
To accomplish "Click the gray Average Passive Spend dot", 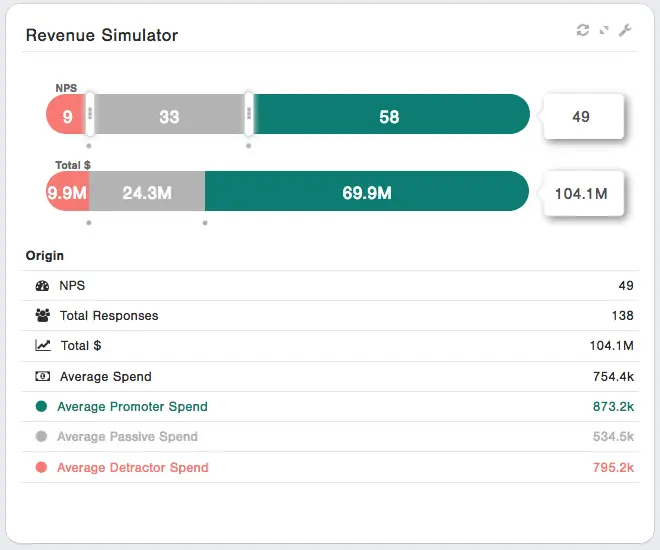I will tap(41, 437).
